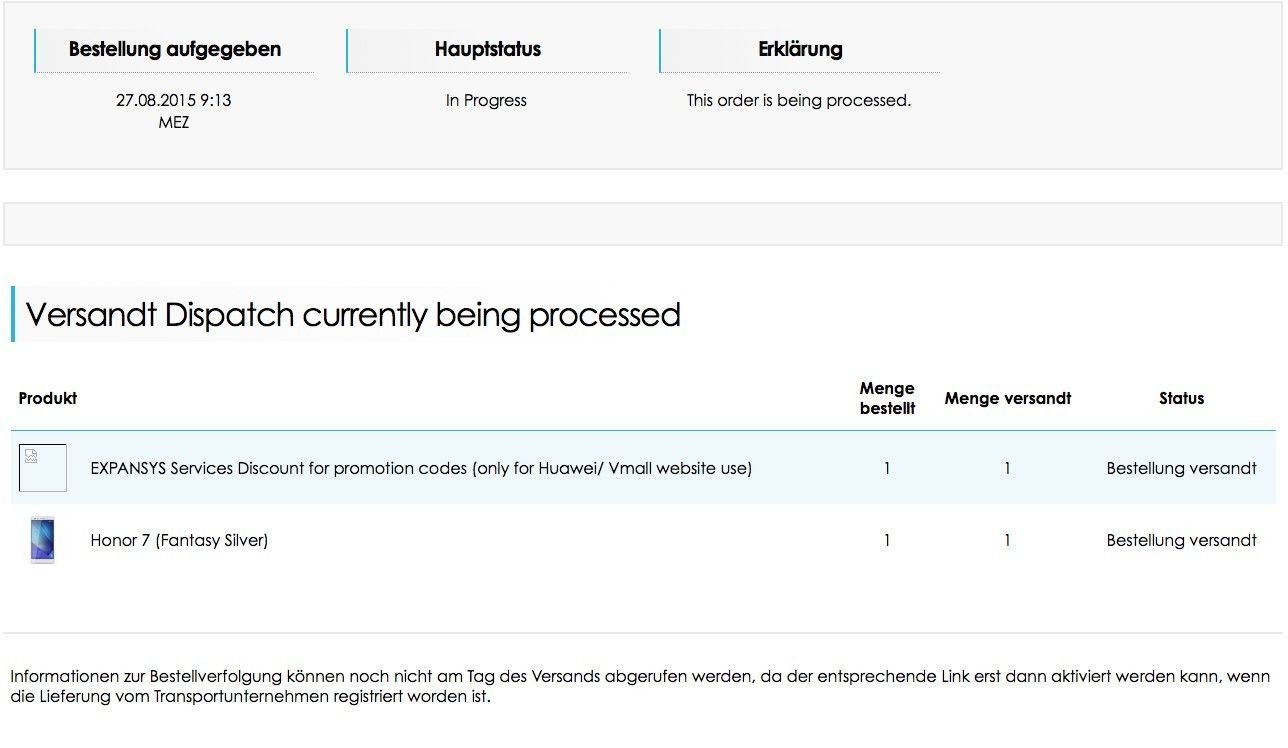Click ordered quantity in the Honor 7 row
Screen dimensions: 1288x748
[887, 540]
